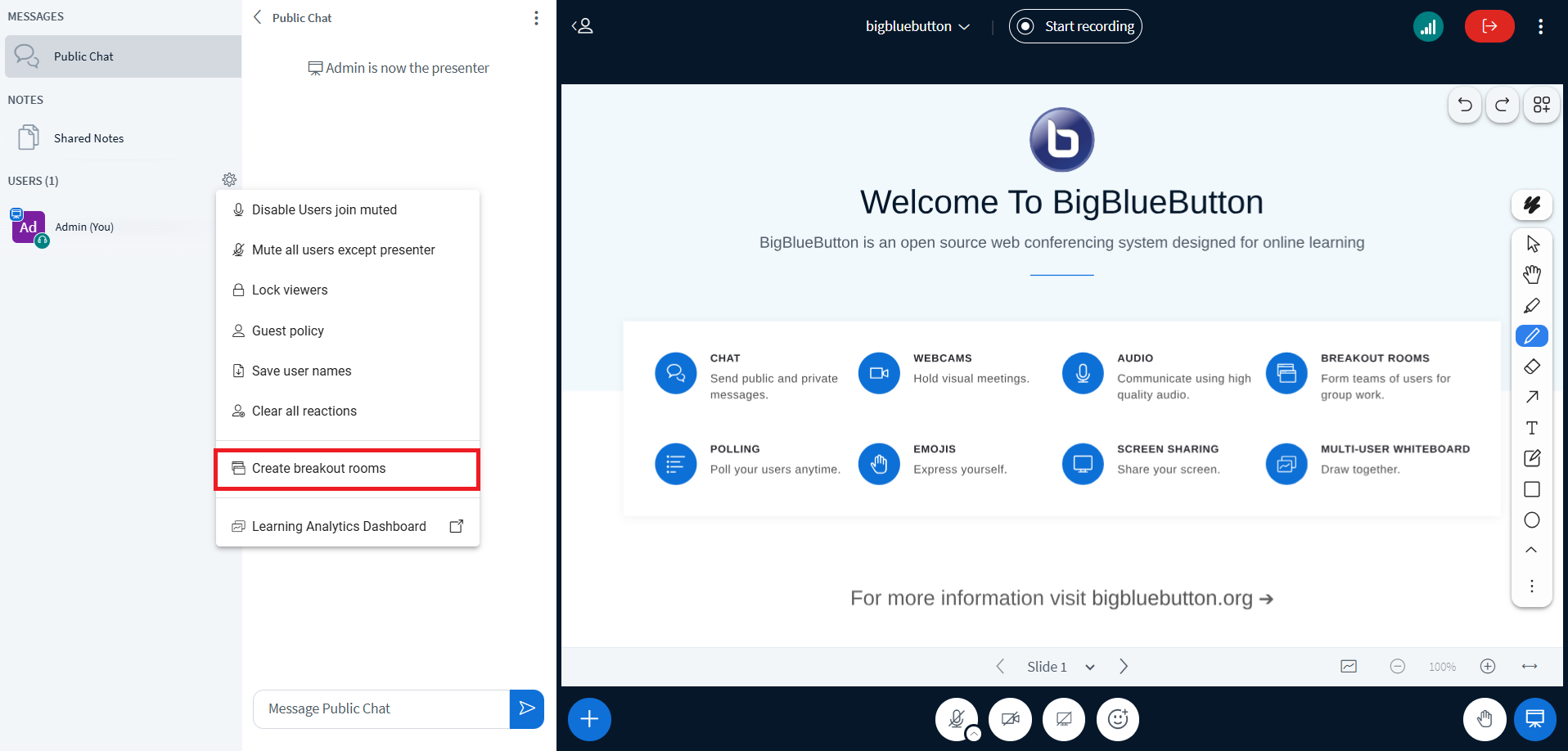This screenshot has height=751, width=1568.
Task: Click the red leave meeting button
Action: (x=1489, y=26)
